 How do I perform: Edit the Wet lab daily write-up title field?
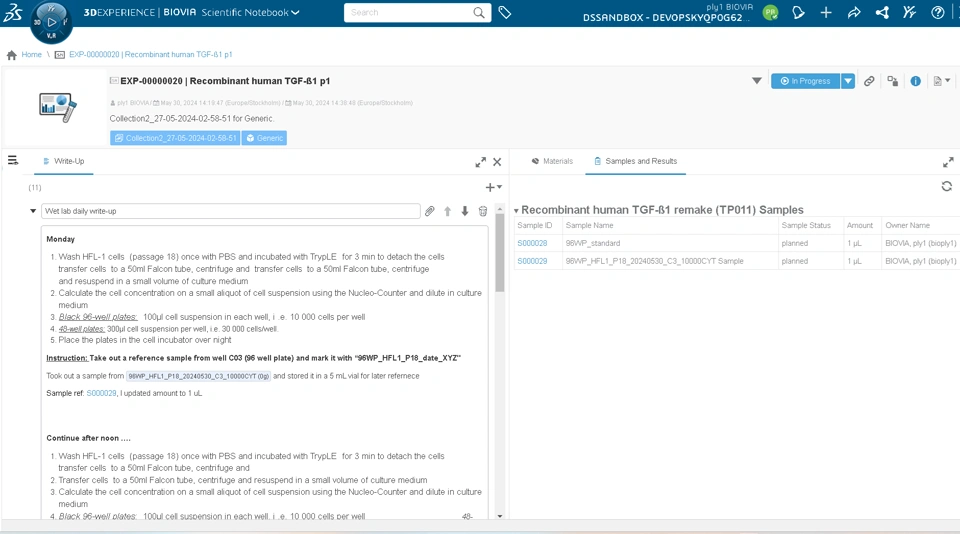[231, 211]
